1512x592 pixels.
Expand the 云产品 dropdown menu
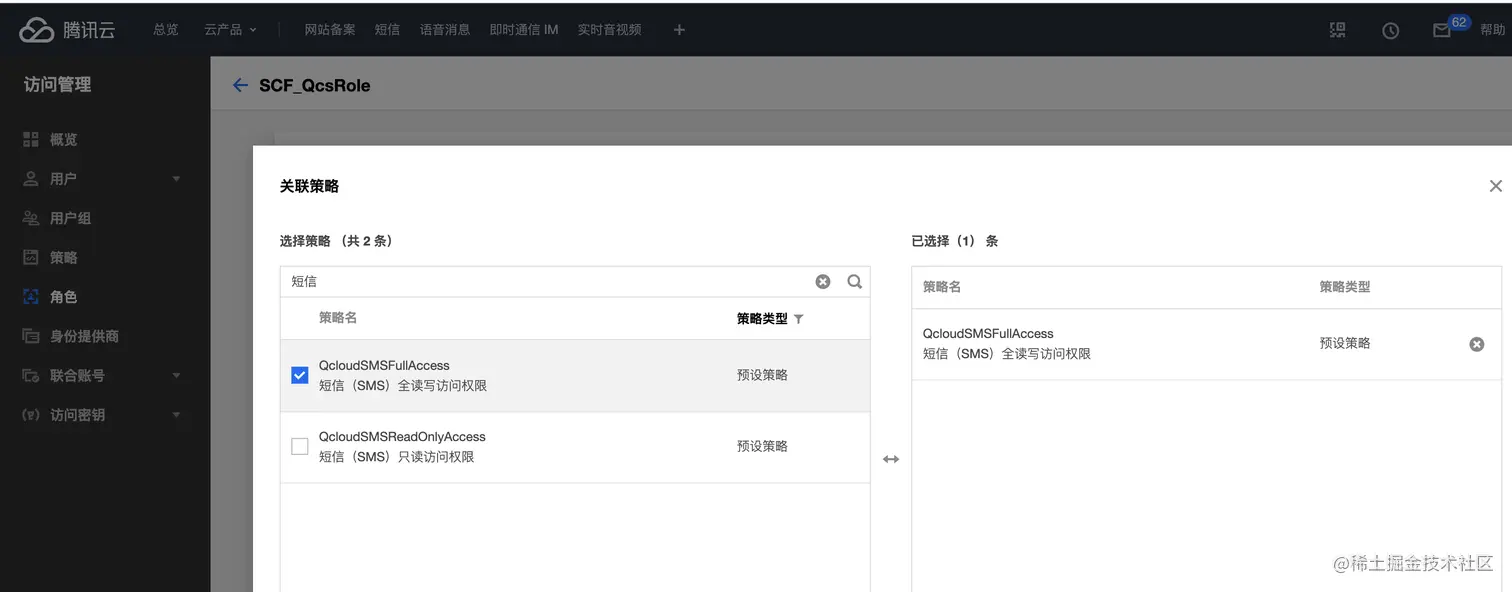coord(231,30)
